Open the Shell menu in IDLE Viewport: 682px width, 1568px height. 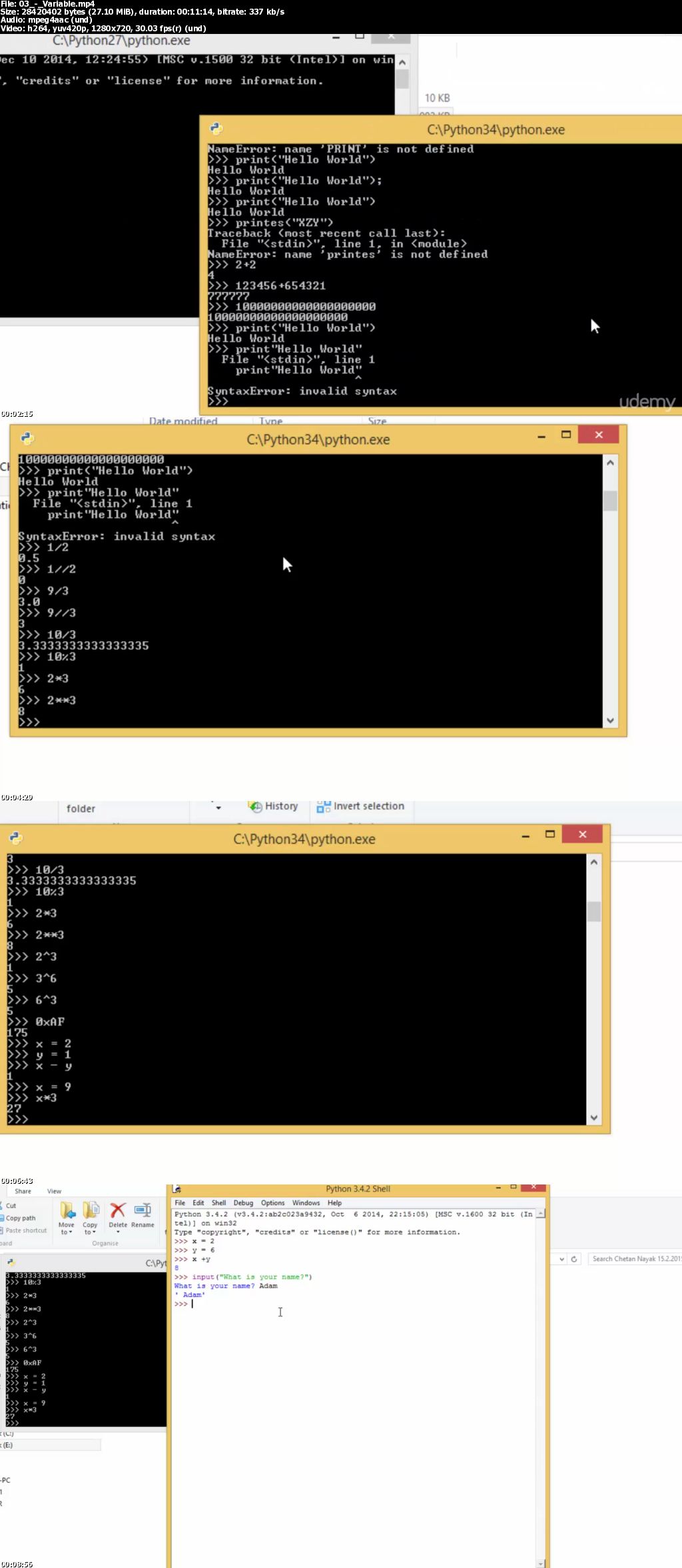(x=219, y=1203)
